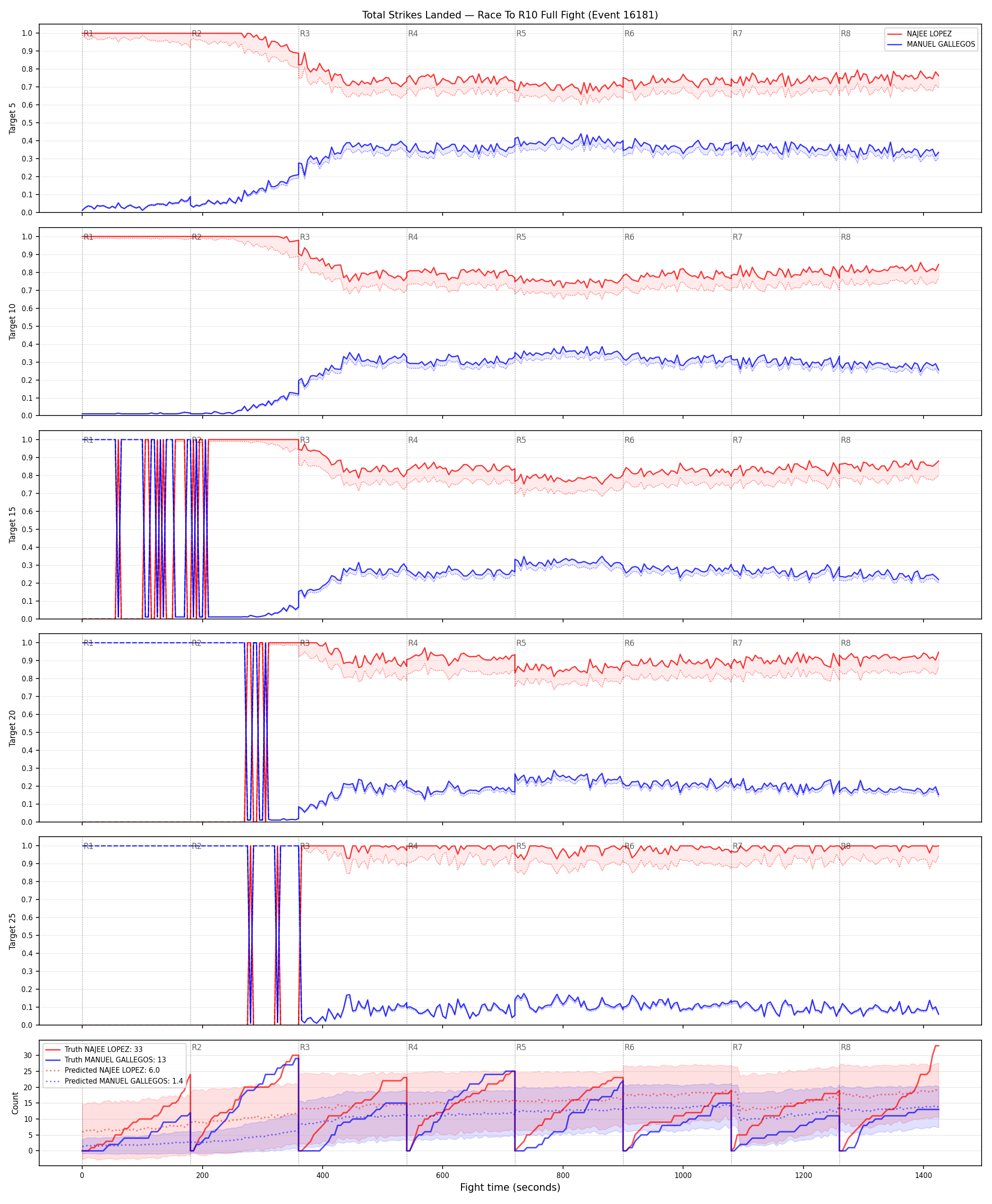
Task: Click the x-axis tick label '400'
Action: [x=322, y=1175]
